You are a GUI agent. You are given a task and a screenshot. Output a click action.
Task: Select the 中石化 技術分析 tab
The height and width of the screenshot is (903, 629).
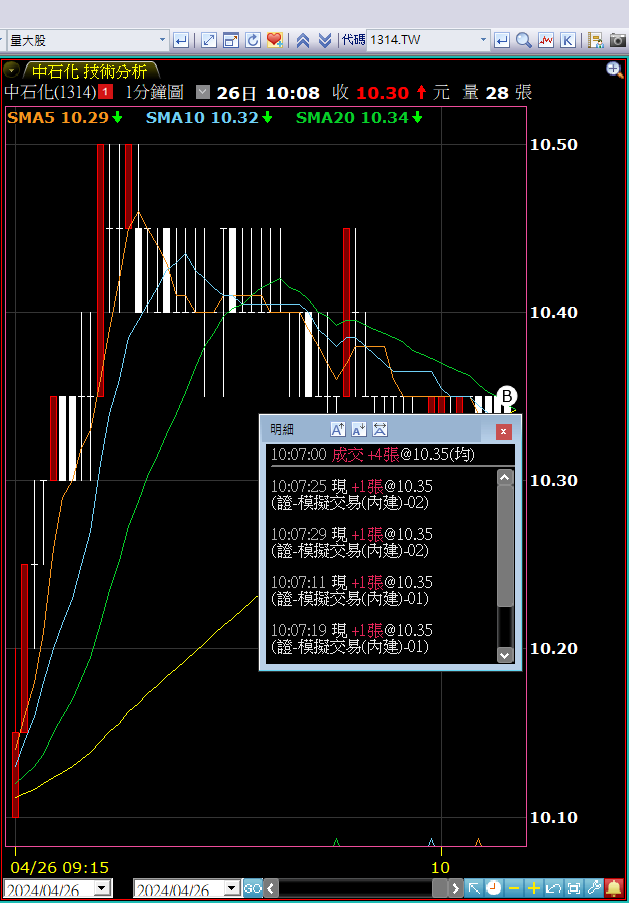(89, 71)
